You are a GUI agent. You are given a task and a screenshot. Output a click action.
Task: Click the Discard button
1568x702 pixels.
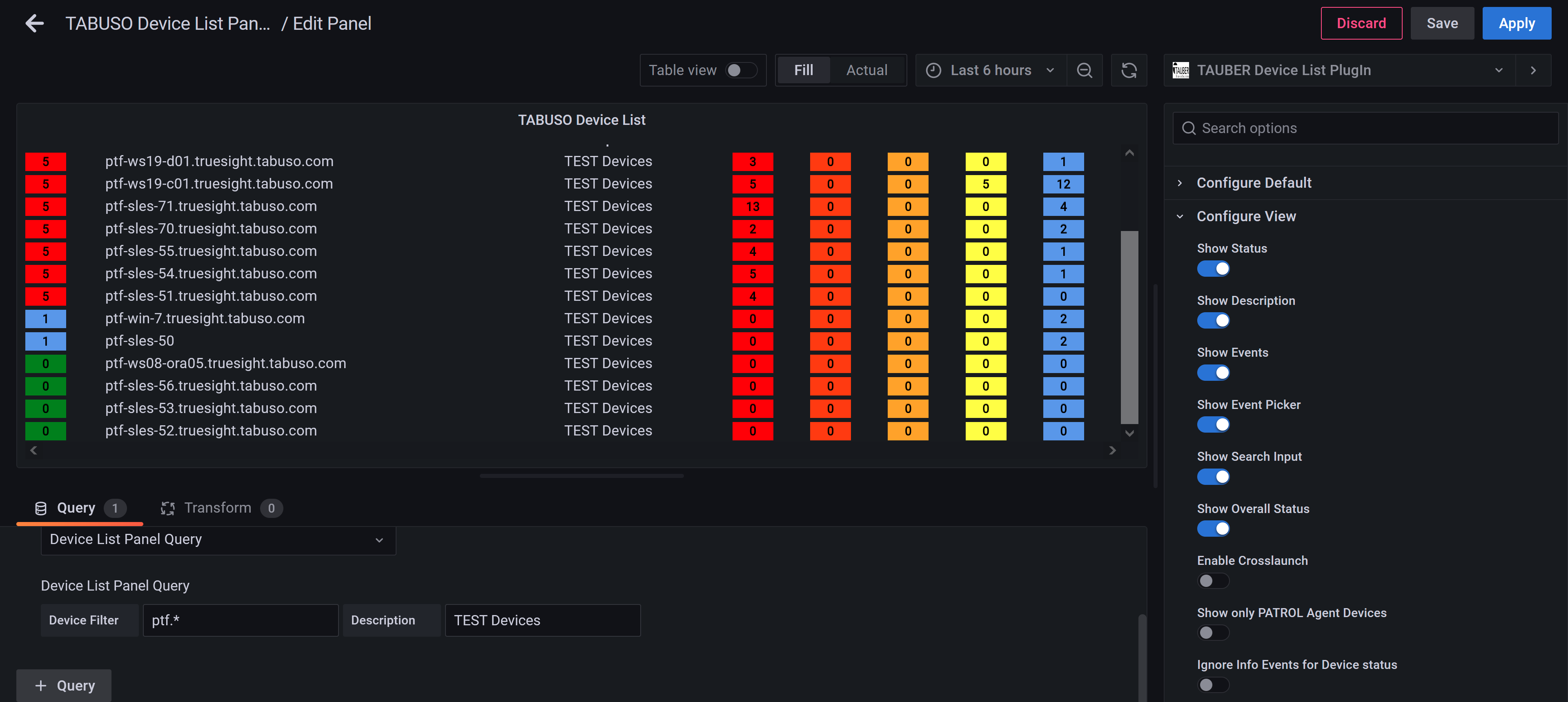click(1361, 24)
